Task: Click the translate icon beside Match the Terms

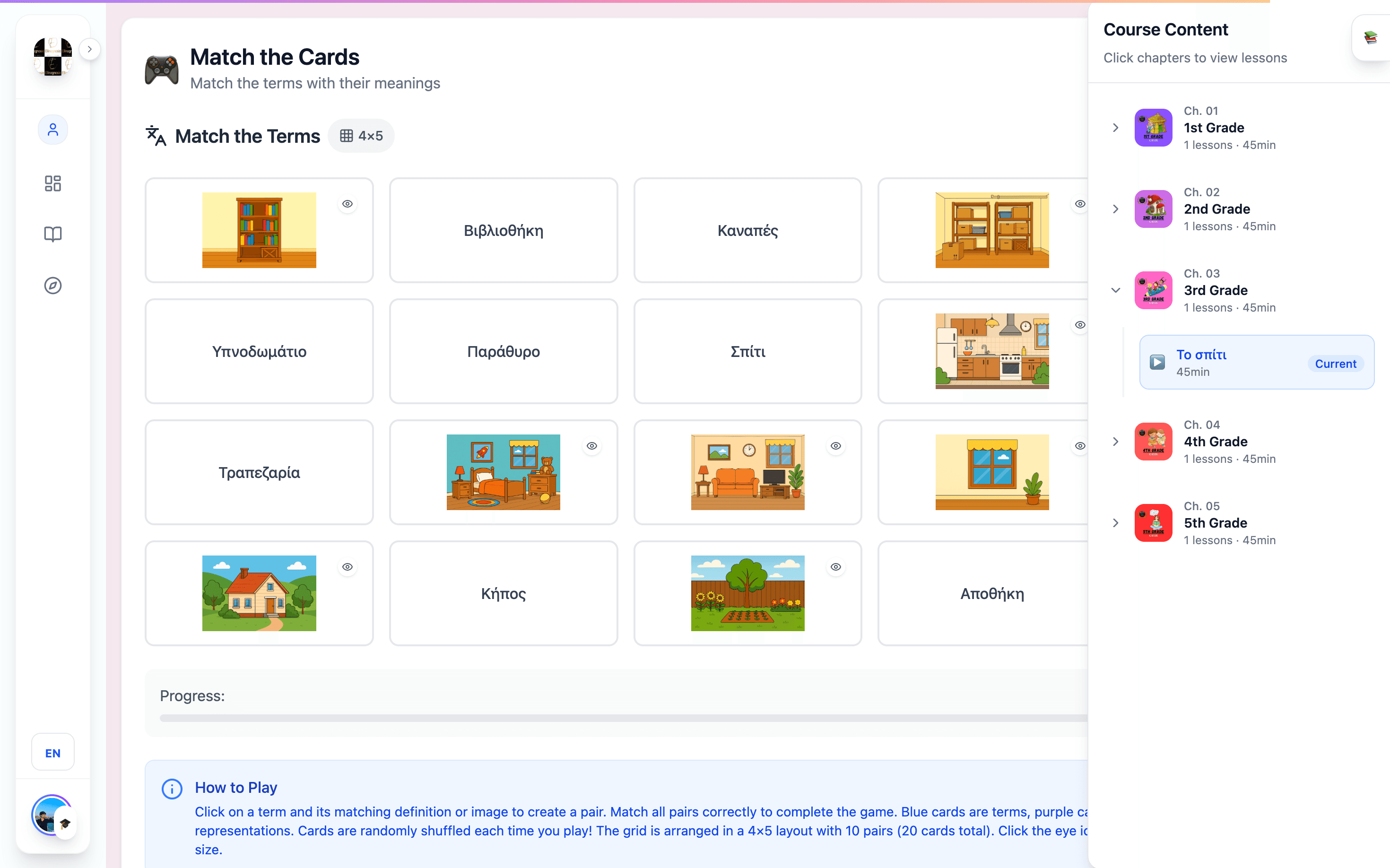Action: click(156, 136)
